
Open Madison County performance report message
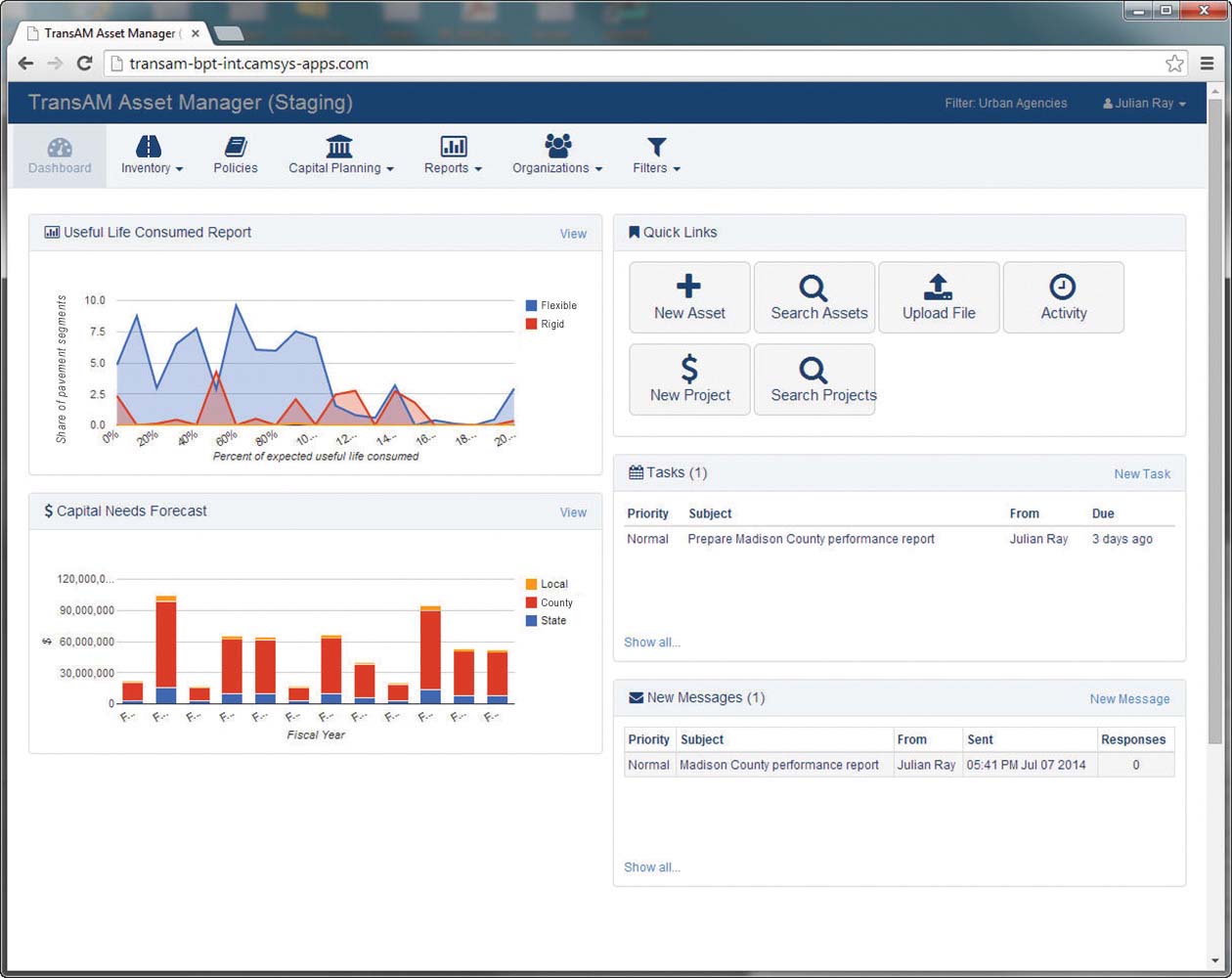coord(779,765)
